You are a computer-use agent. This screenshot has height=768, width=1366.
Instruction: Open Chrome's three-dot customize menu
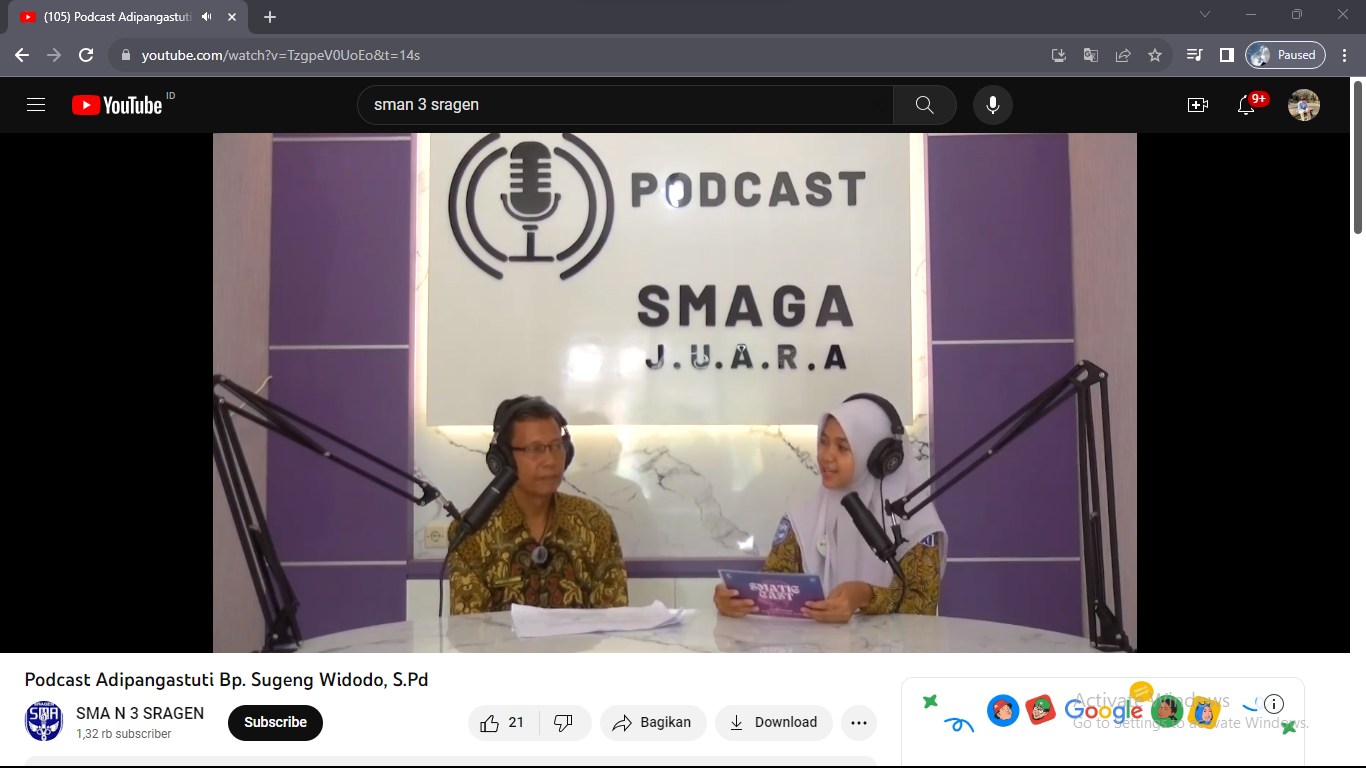(1345, 55)
